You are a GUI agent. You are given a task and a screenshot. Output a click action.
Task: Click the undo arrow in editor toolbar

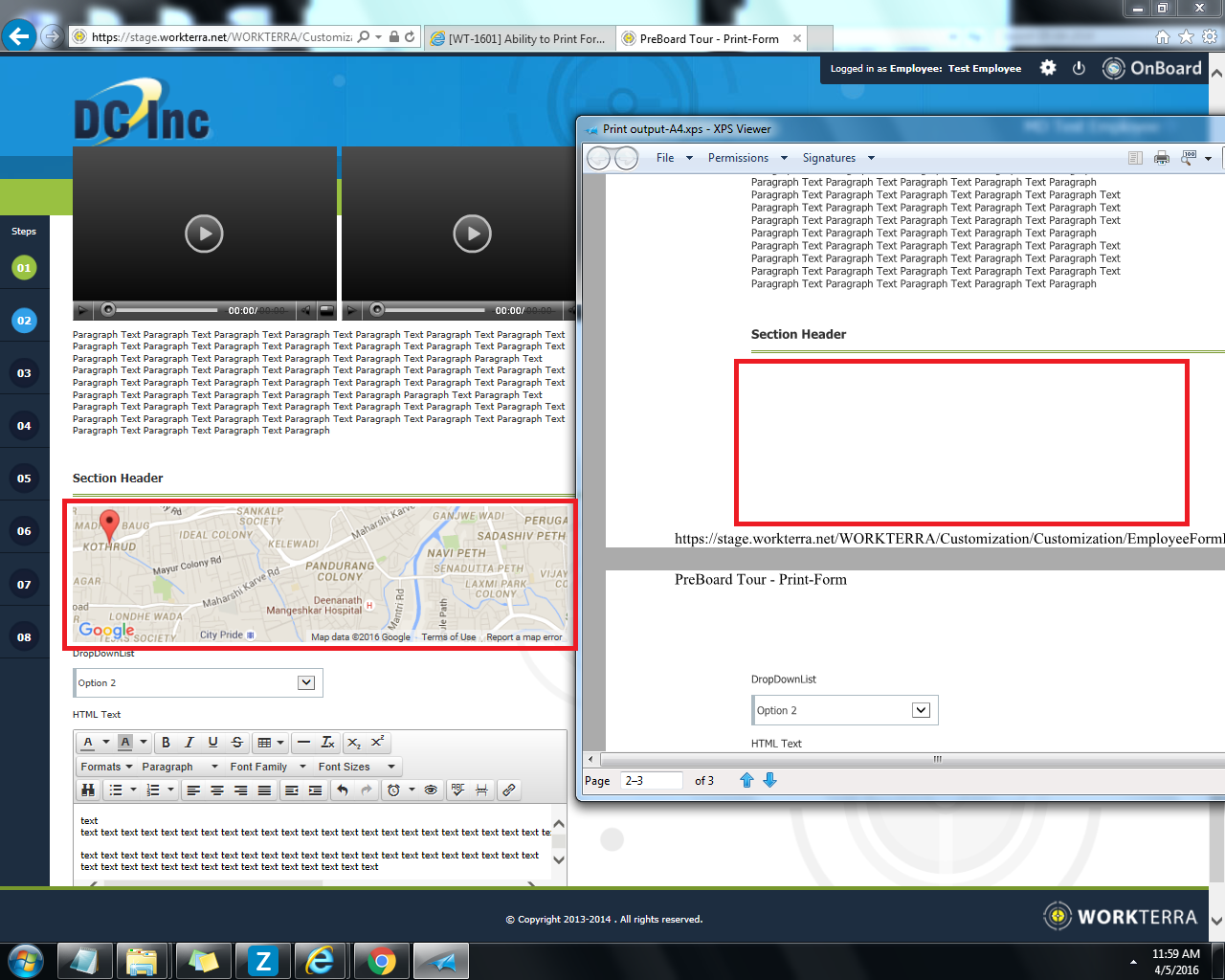point(343,791)
